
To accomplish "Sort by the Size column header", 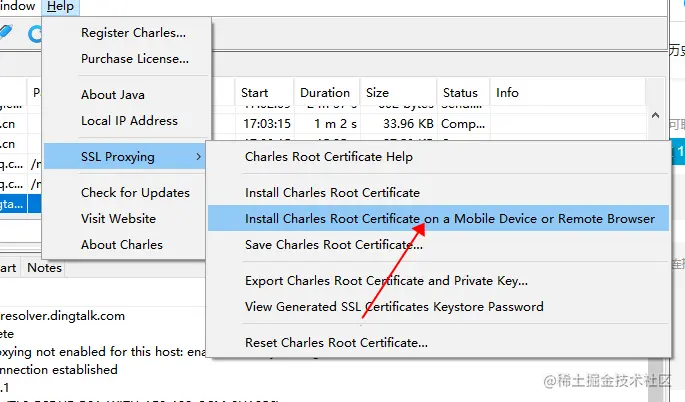I will (398, 93).
